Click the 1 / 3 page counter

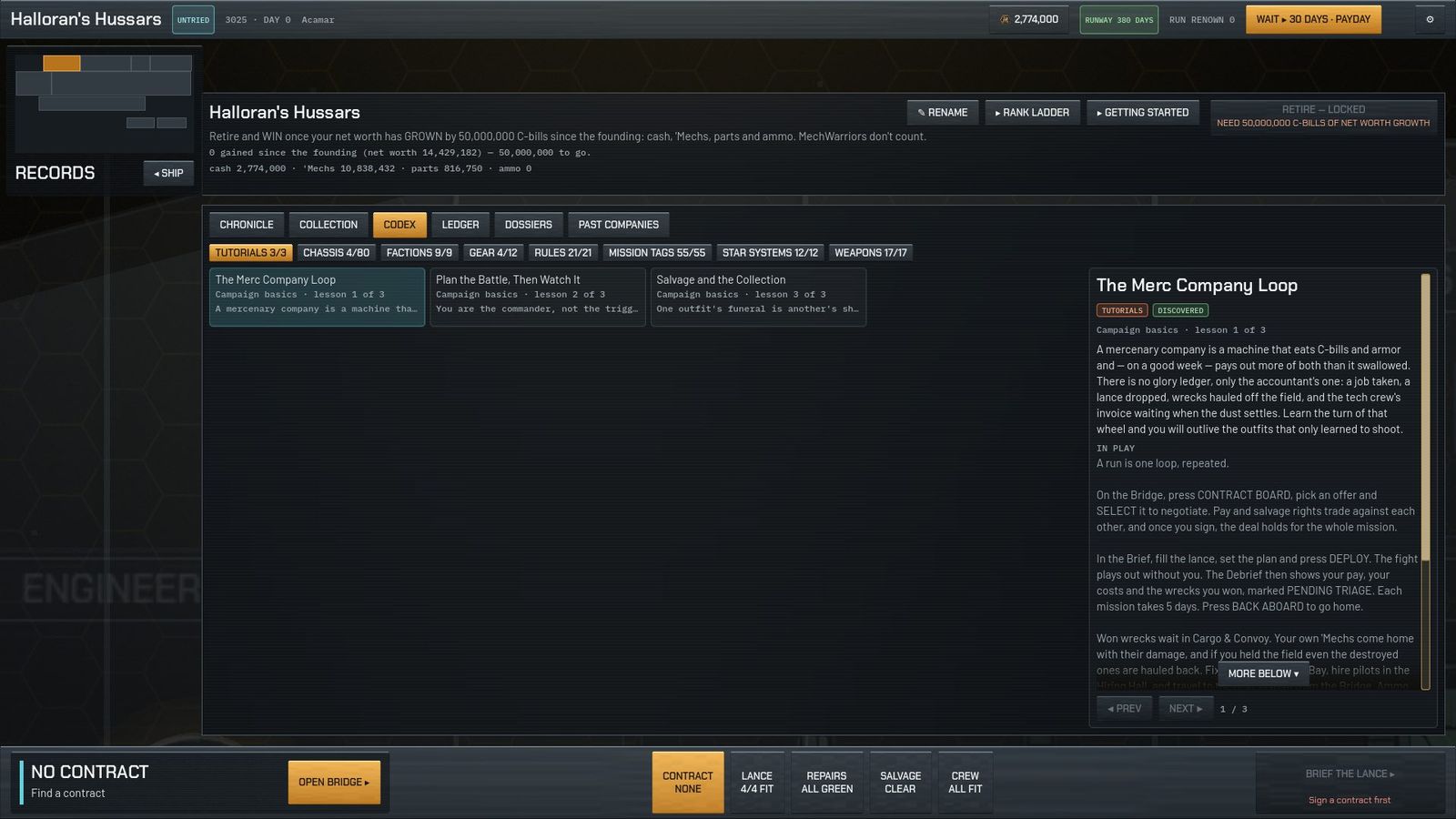coord(1234,709)
